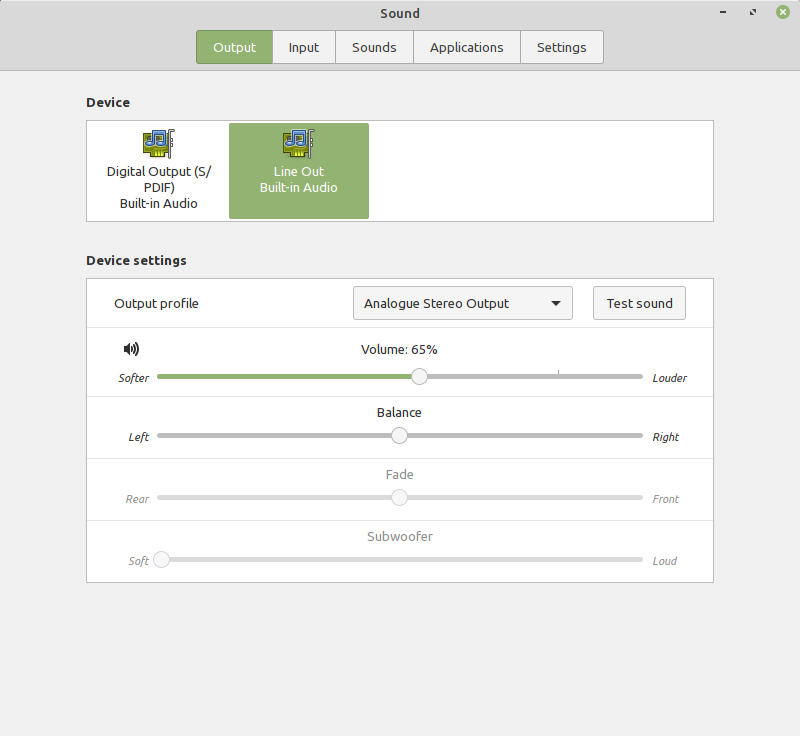Image resolution: width=800 pixels, height=736 pixels.
Task: Click the Balance label
Action: coord(399,413)
